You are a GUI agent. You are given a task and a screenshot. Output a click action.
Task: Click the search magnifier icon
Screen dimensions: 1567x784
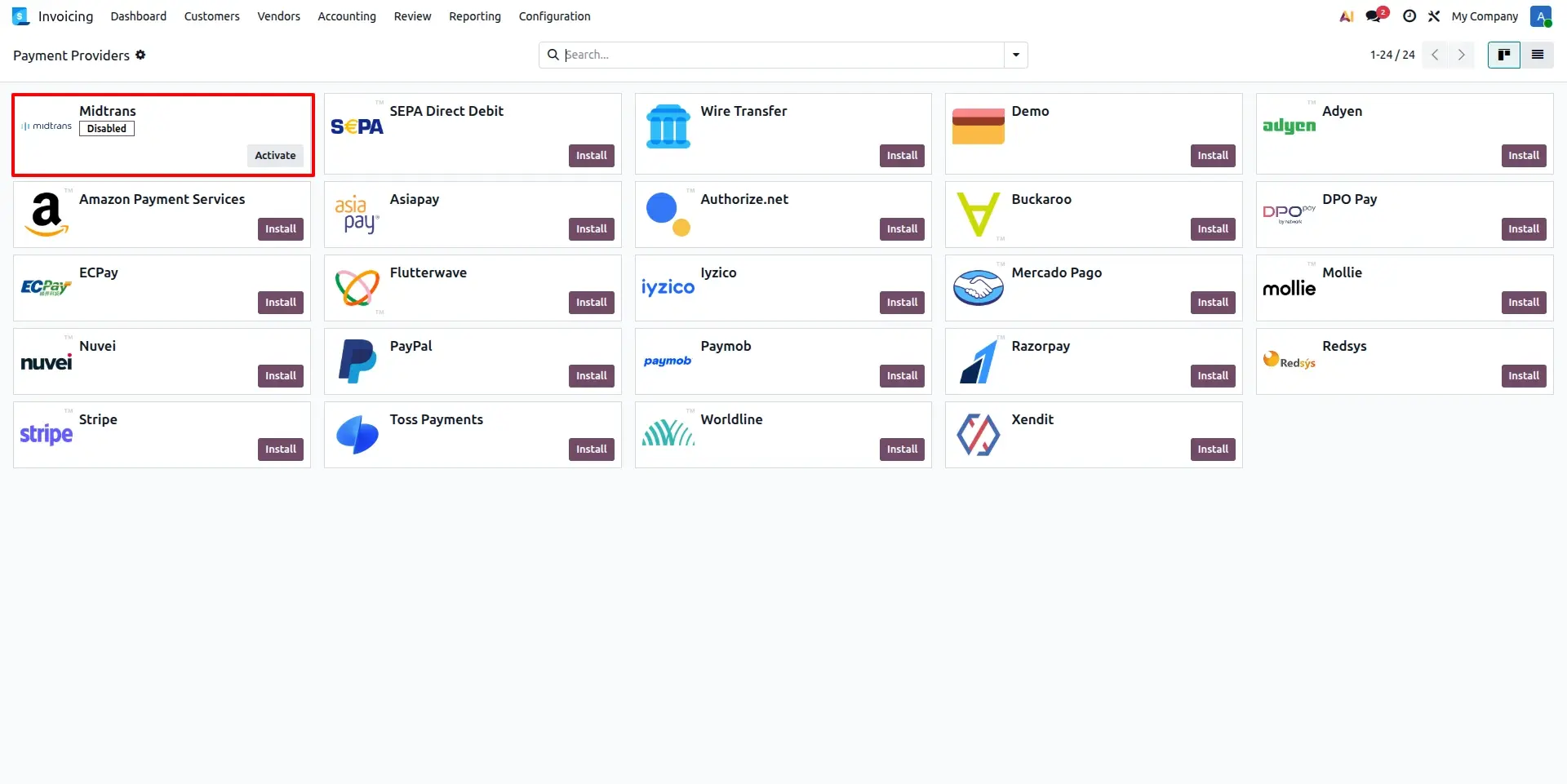553,55
